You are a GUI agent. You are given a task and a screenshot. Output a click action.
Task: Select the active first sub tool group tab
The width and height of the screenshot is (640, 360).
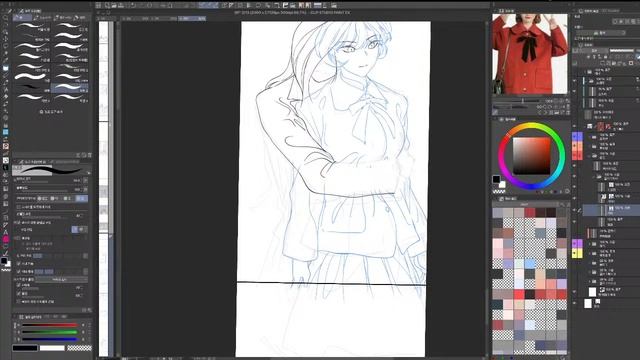click(23, 18)
